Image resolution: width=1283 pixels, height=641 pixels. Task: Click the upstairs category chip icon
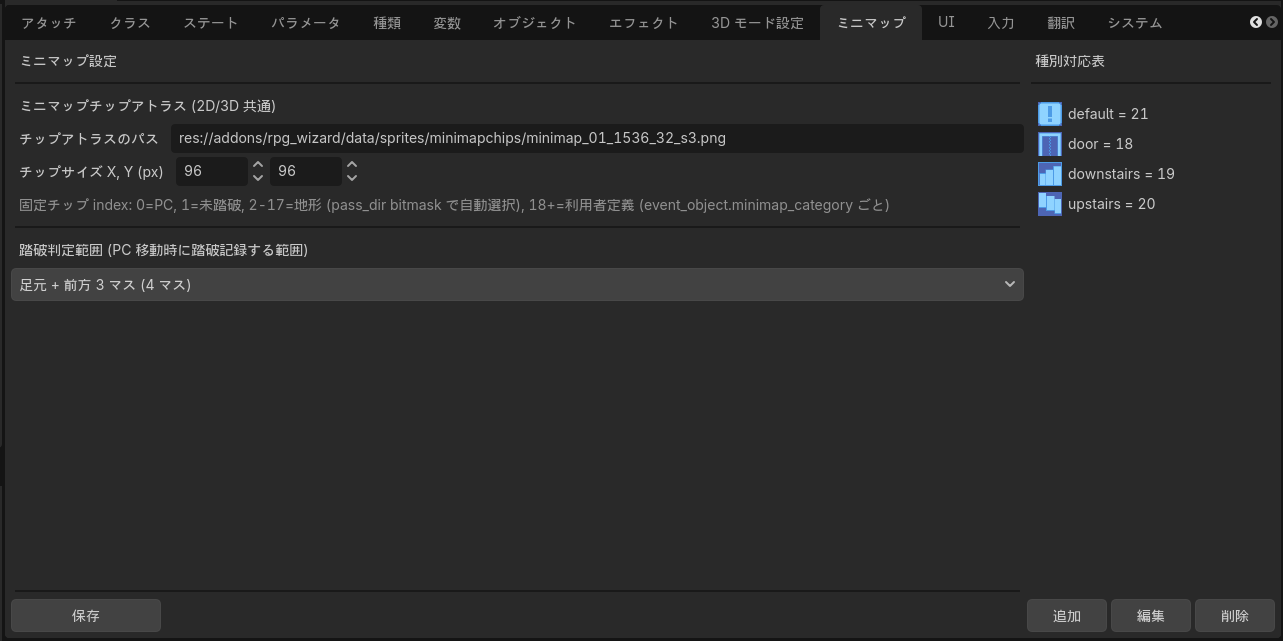[x=1049, y=204]
